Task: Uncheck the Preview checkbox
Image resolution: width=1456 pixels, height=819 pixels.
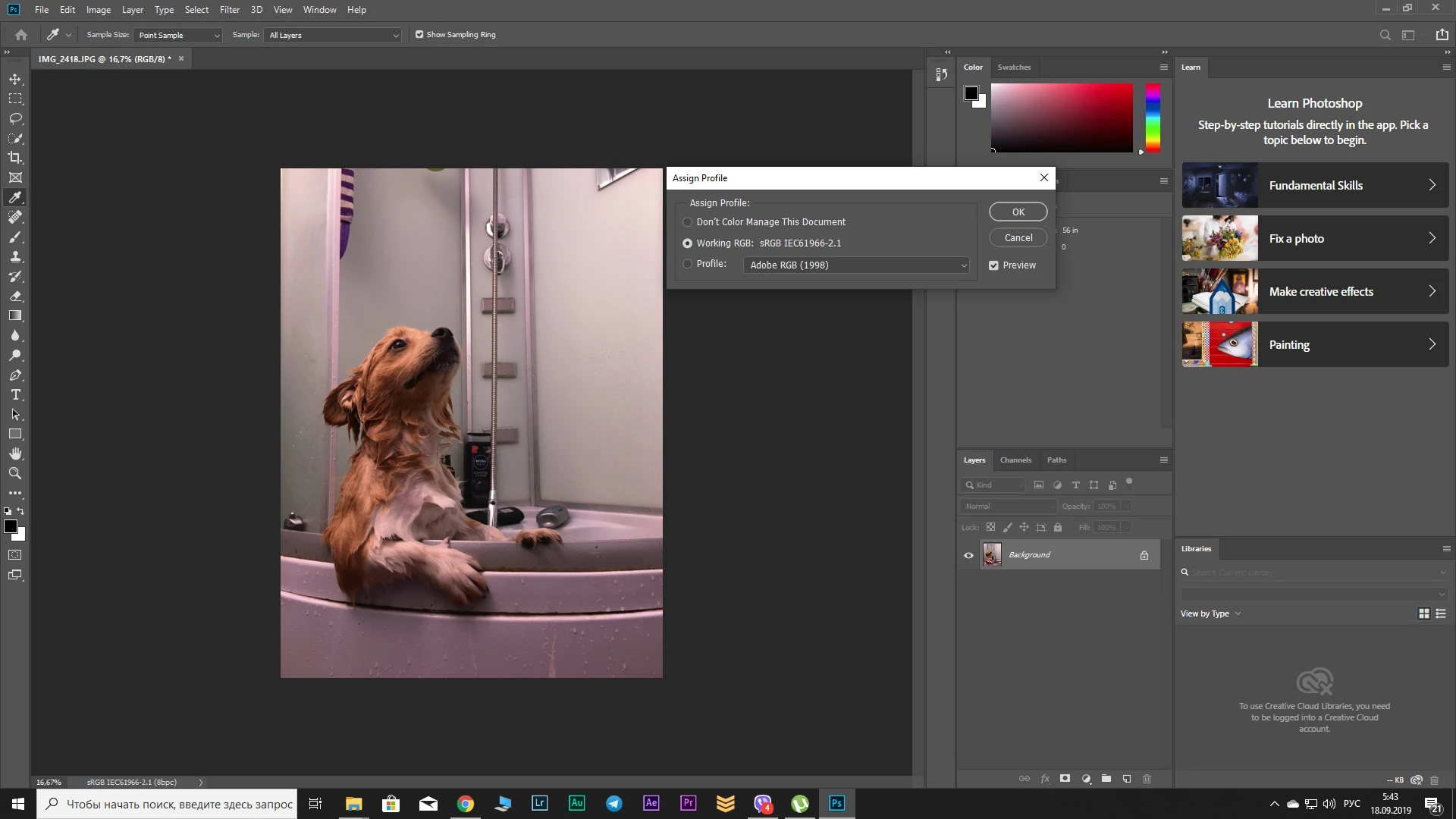Action: pos(993,265)
